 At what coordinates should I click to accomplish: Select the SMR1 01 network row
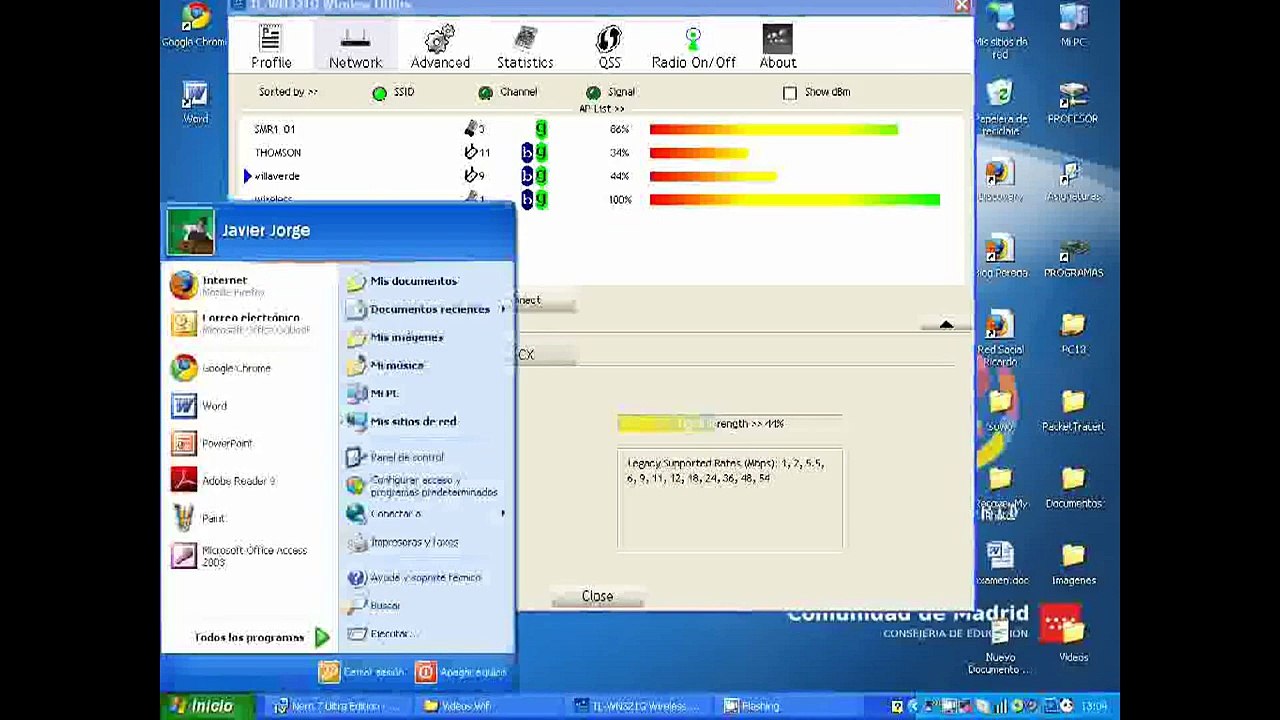point(600,129)
